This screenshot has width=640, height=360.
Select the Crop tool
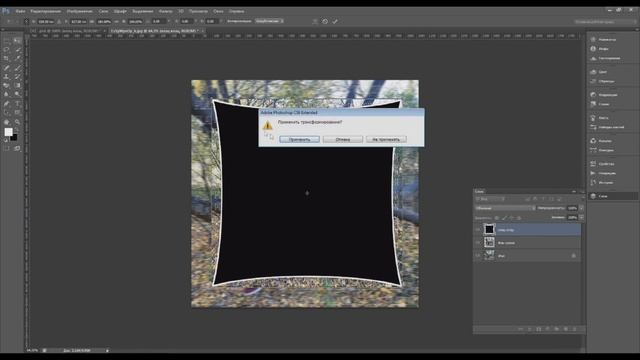tap(7, 59)
